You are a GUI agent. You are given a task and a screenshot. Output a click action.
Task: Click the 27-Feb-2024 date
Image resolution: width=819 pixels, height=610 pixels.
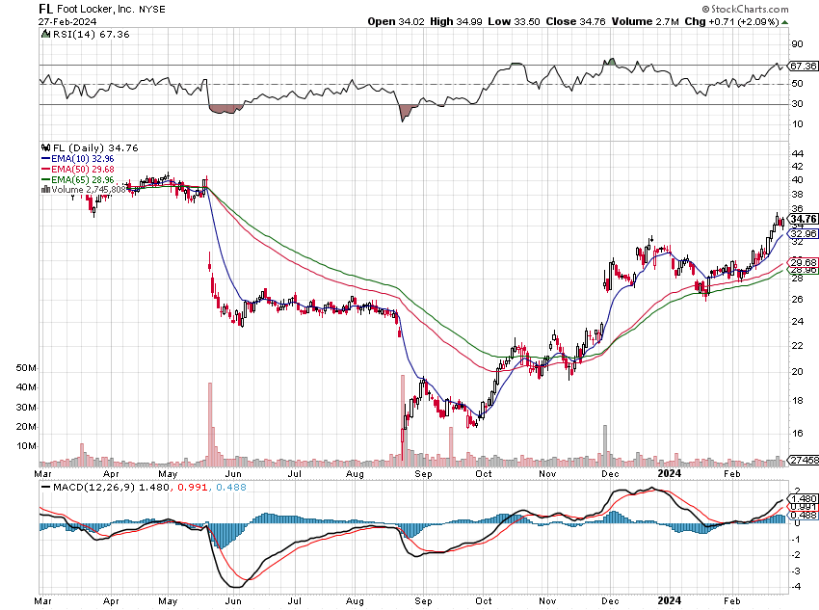pyautogui.click(x=67, y=21)
